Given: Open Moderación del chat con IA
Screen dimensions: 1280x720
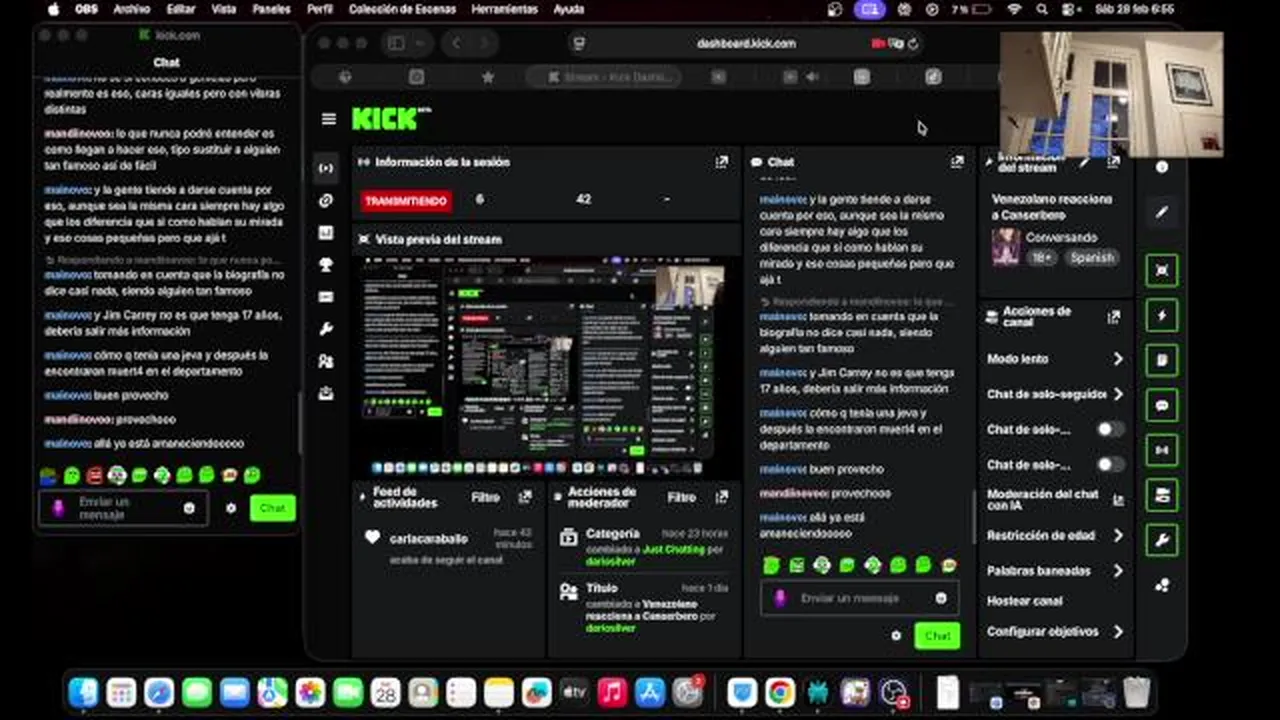Looking at the screenshot, I should point(1055,500).
